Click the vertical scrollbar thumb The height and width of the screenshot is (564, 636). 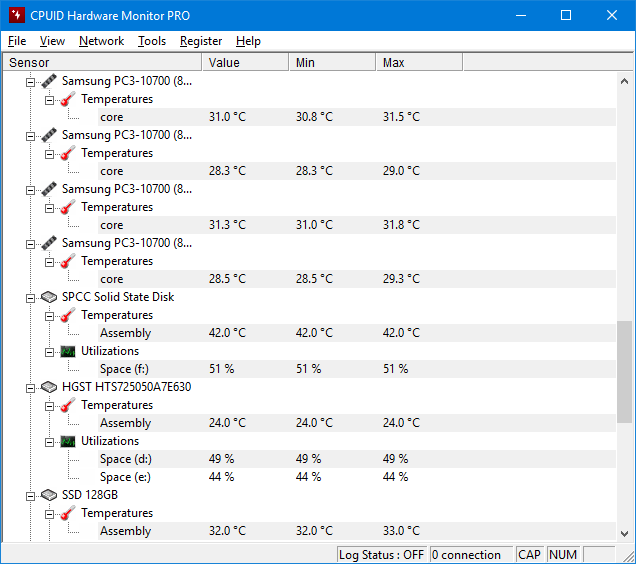coord(624,372)
